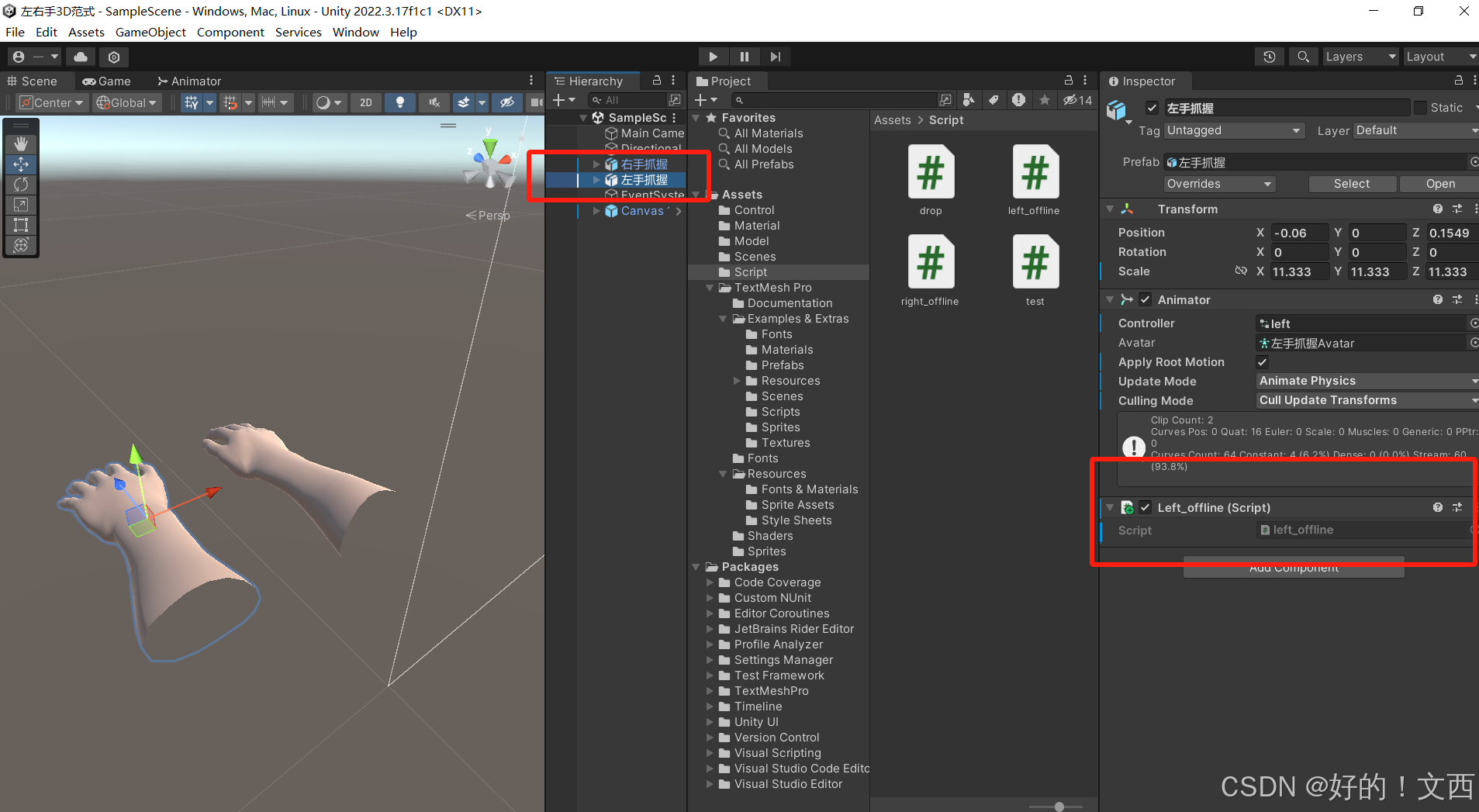
Task: Toggle scene audio mute
Action: click(x=434, y=102)
